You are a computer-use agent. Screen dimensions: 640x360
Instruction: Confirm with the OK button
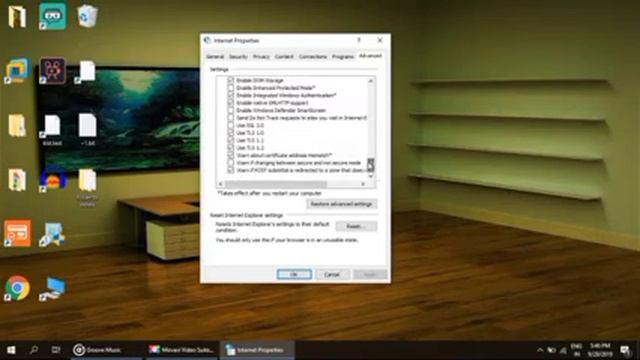tap(294, 274)
